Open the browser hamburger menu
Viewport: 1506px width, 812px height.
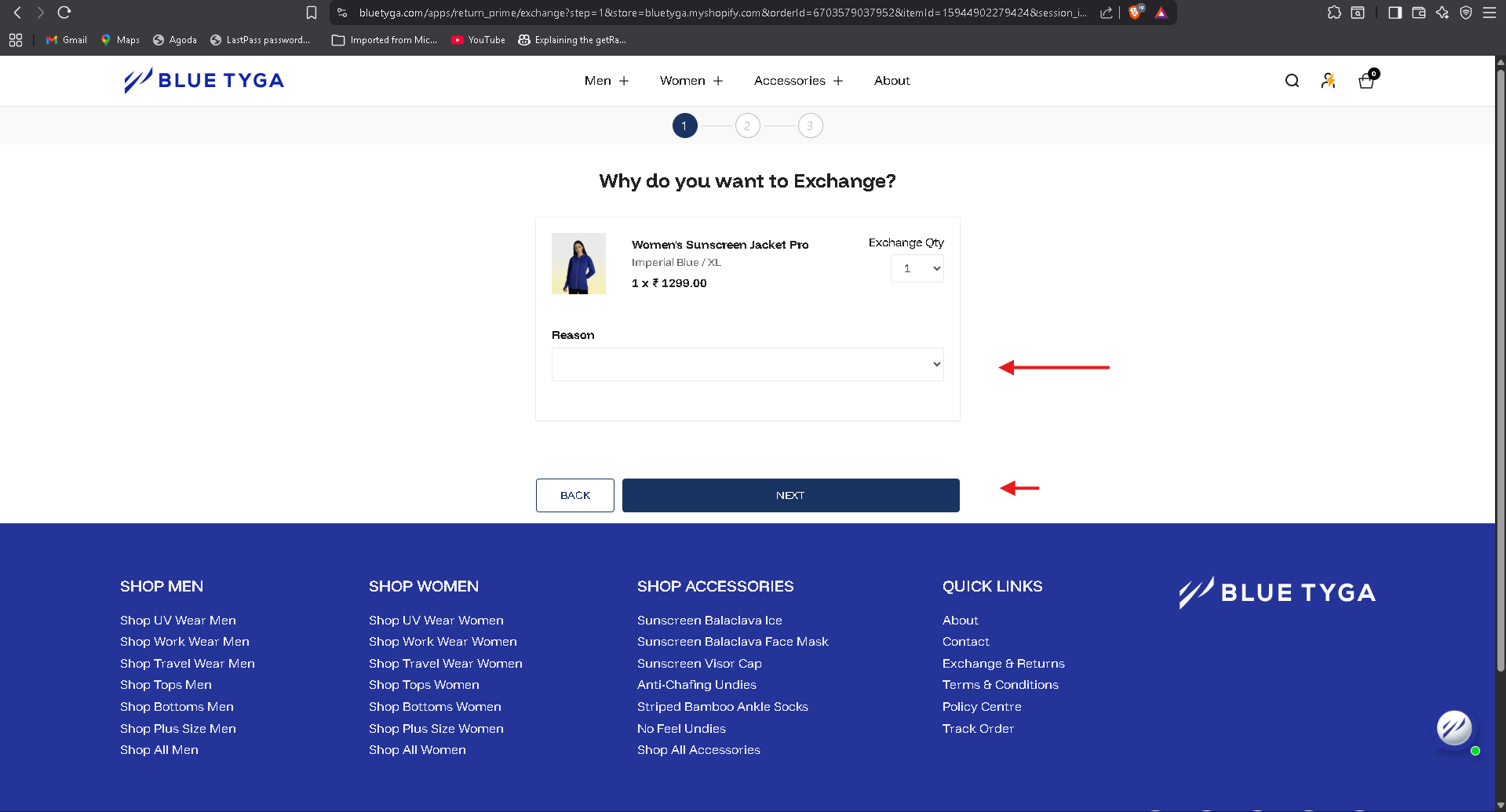1490,13
